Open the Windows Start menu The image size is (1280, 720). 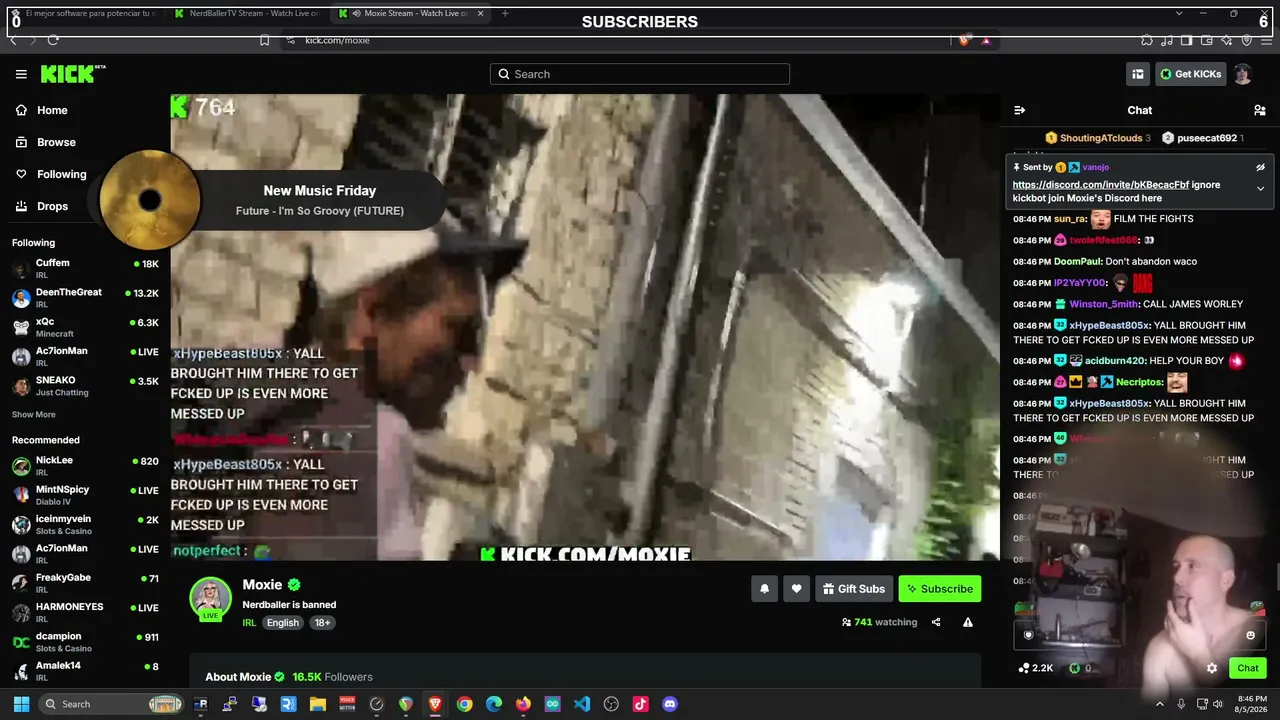click(21, 704)
